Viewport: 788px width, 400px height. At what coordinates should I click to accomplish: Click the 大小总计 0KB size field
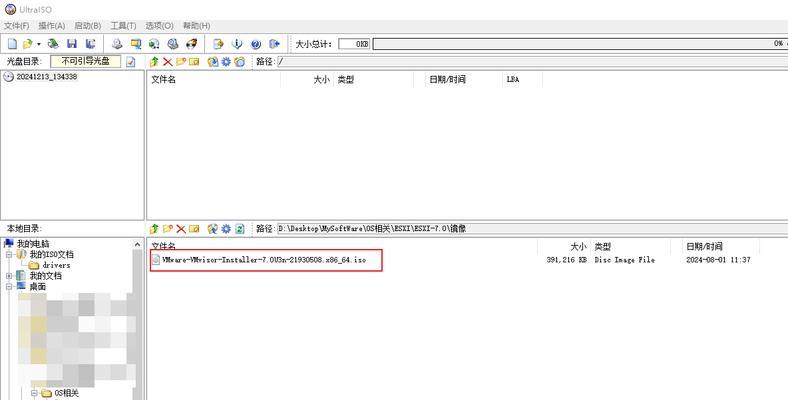point(354,44)
